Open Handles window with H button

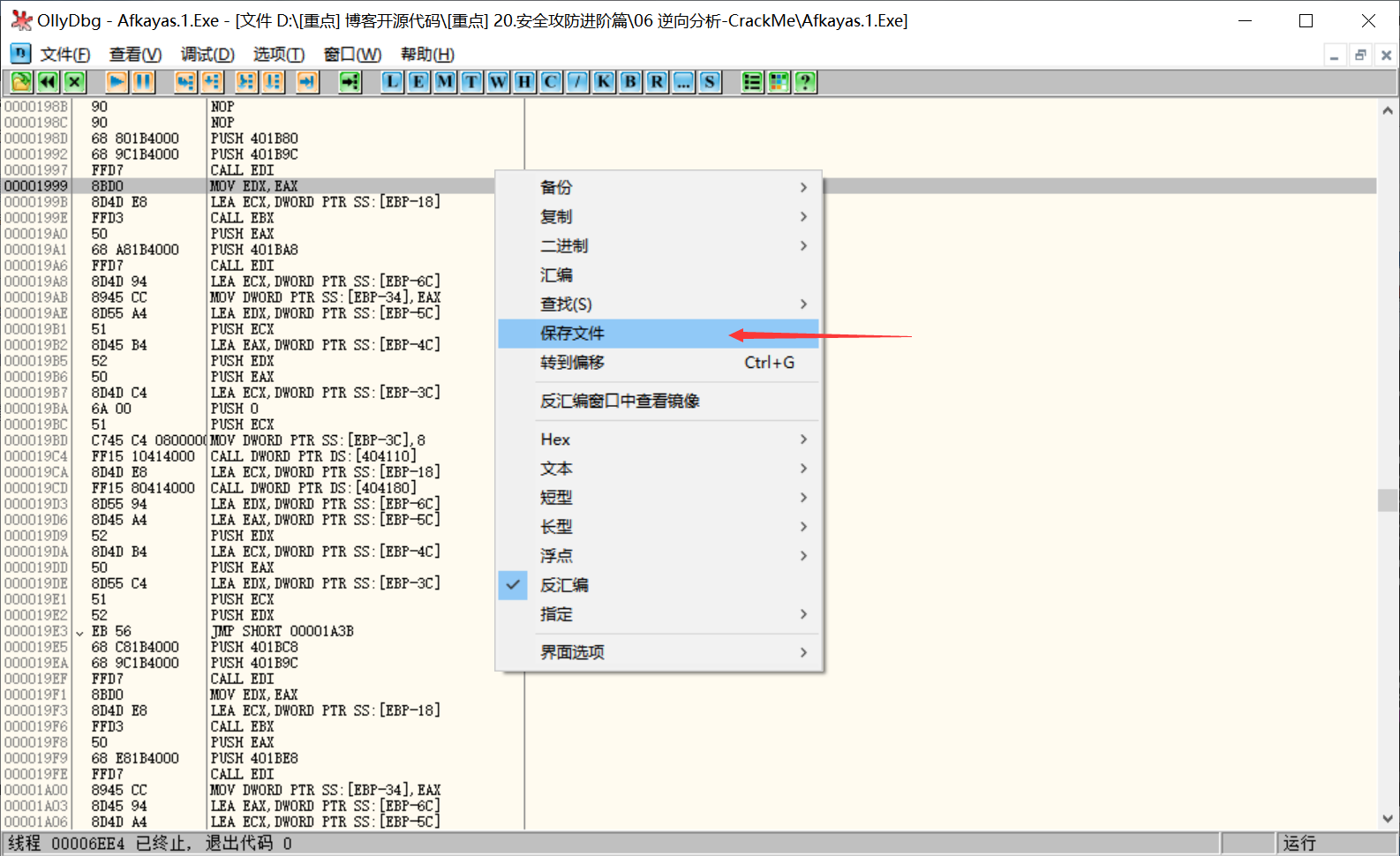coord(524,82)
